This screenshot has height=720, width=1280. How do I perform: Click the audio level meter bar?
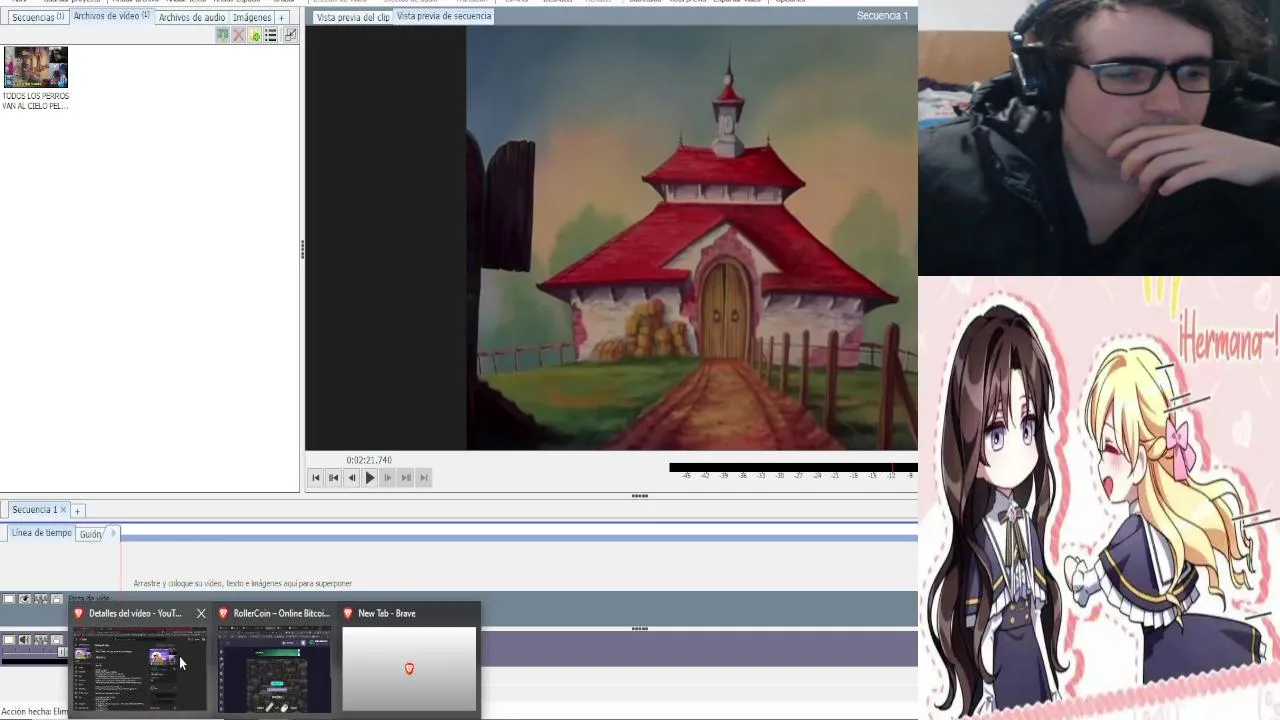(x=793, y=467)
